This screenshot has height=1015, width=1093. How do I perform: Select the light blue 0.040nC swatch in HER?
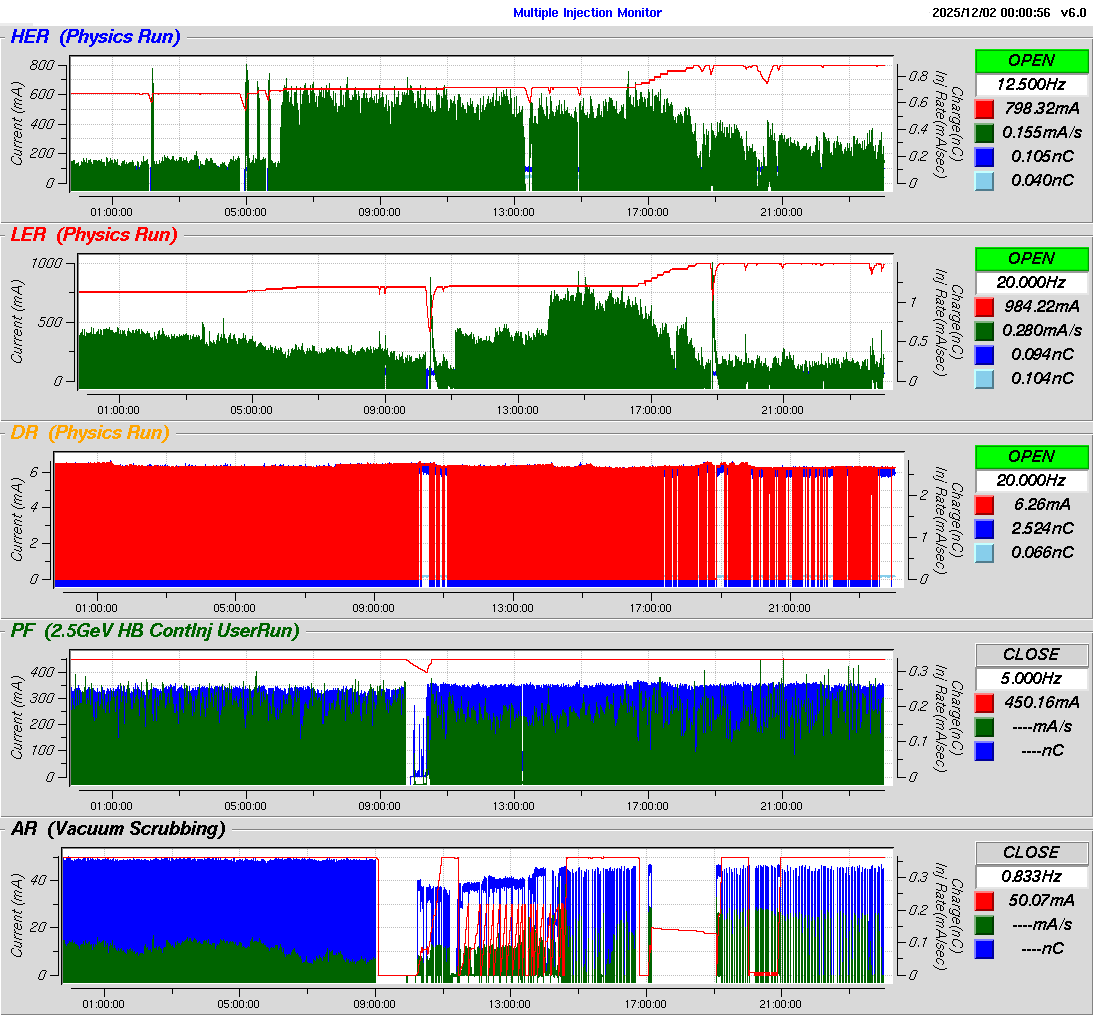(x=985, y=180)
